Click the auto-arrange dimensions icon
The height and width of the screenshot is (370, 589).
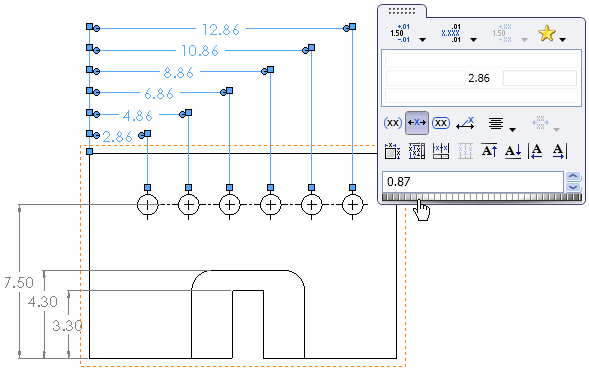point(393,151)
